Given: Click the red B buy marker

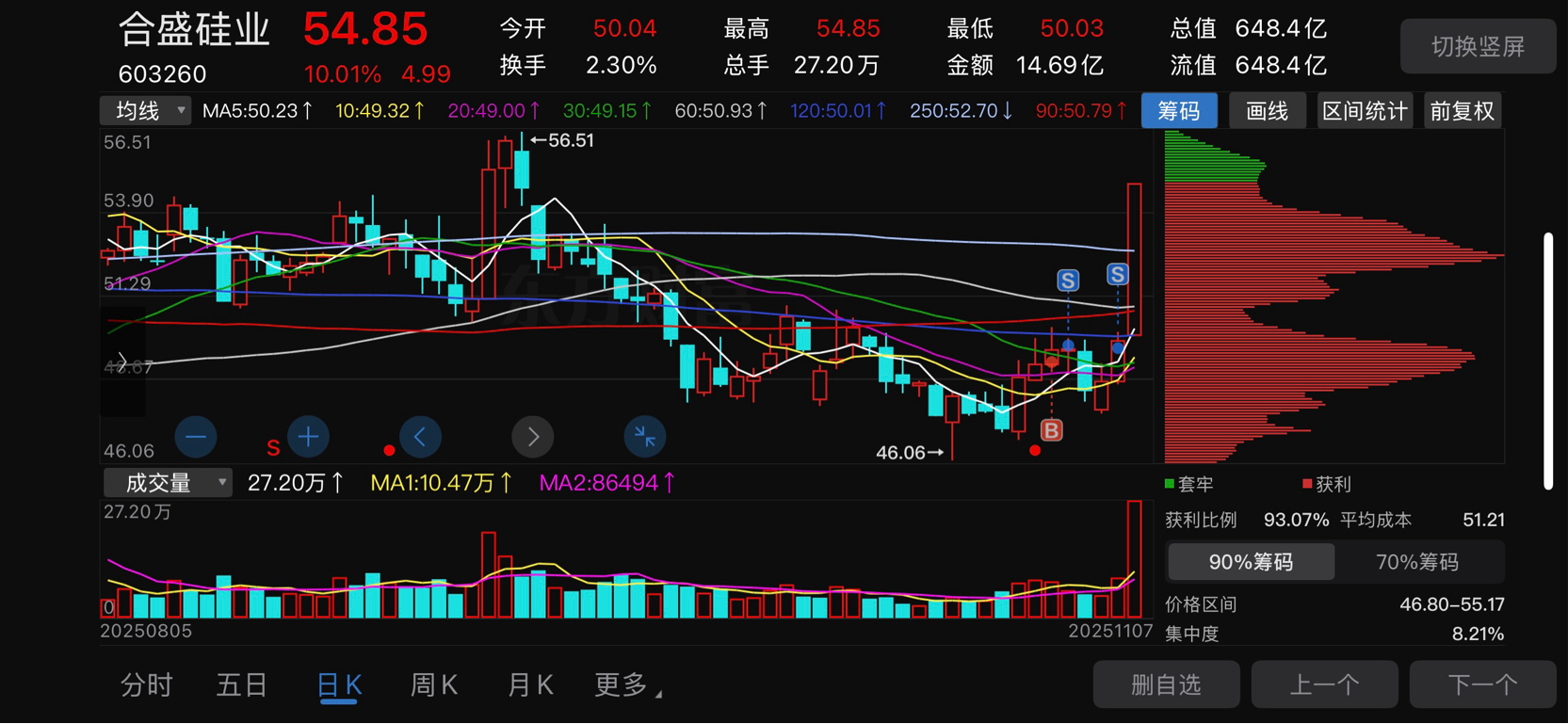Looking at the screenshot, I should 1052,430.
